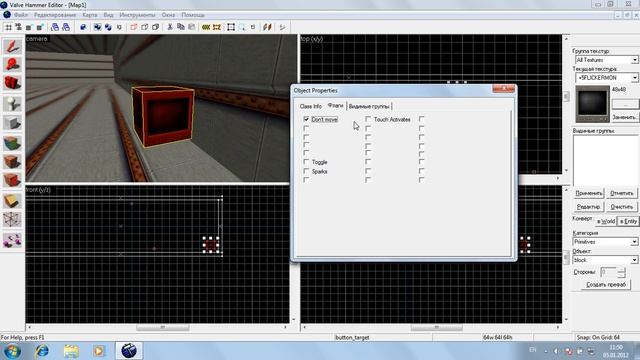640x360 pixels.
Task: Launch Internet Explorer from the taskbar
Action: [x=42, y=351]
